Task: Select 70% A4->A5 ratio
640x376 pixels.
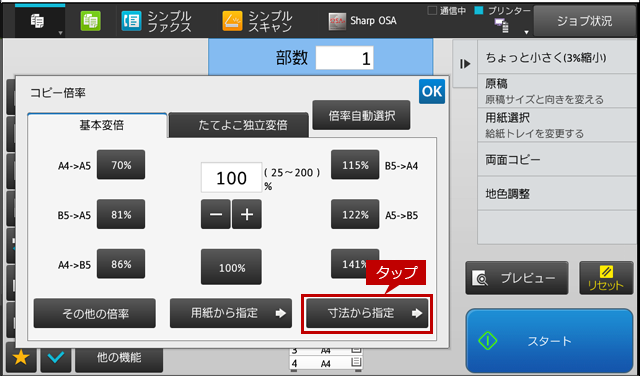Action: (x=121, y=165)
